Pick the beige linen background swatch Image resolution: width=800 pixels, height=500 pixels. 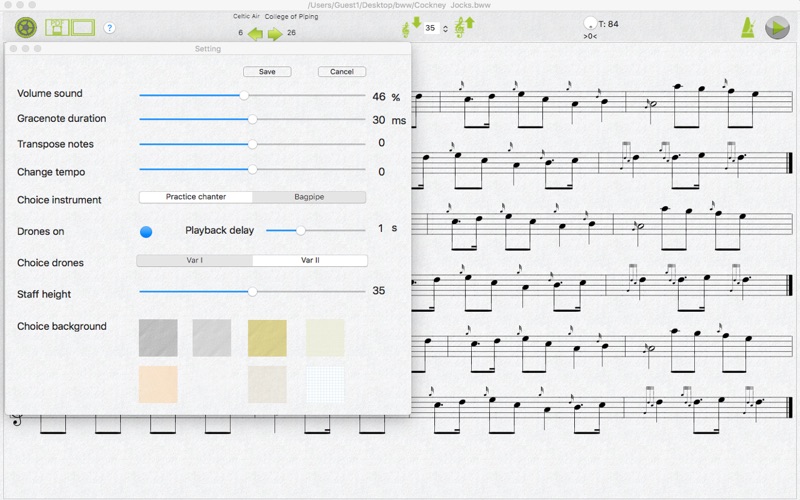pos(267,384)
